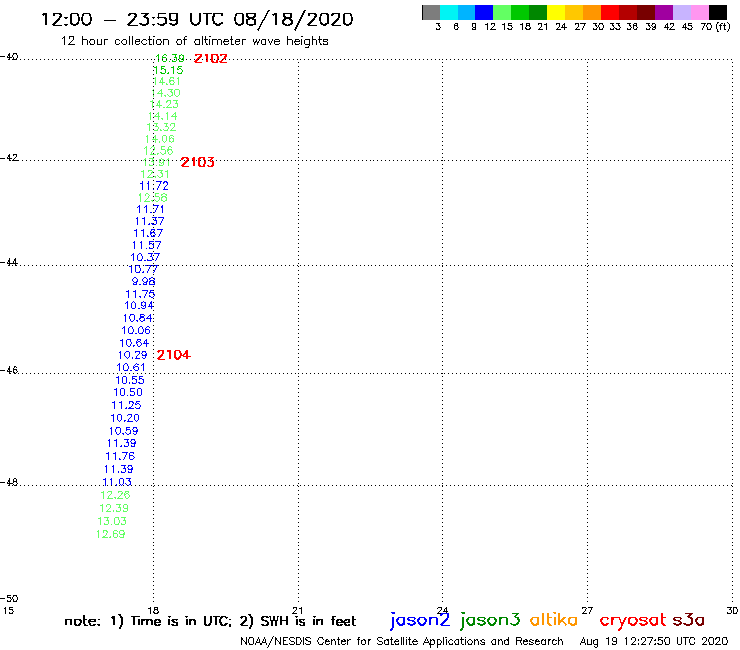The width and height of the screenshot is (740, 650).
Task: Select the blue reading '10.37'
Action: pos(145,257)
